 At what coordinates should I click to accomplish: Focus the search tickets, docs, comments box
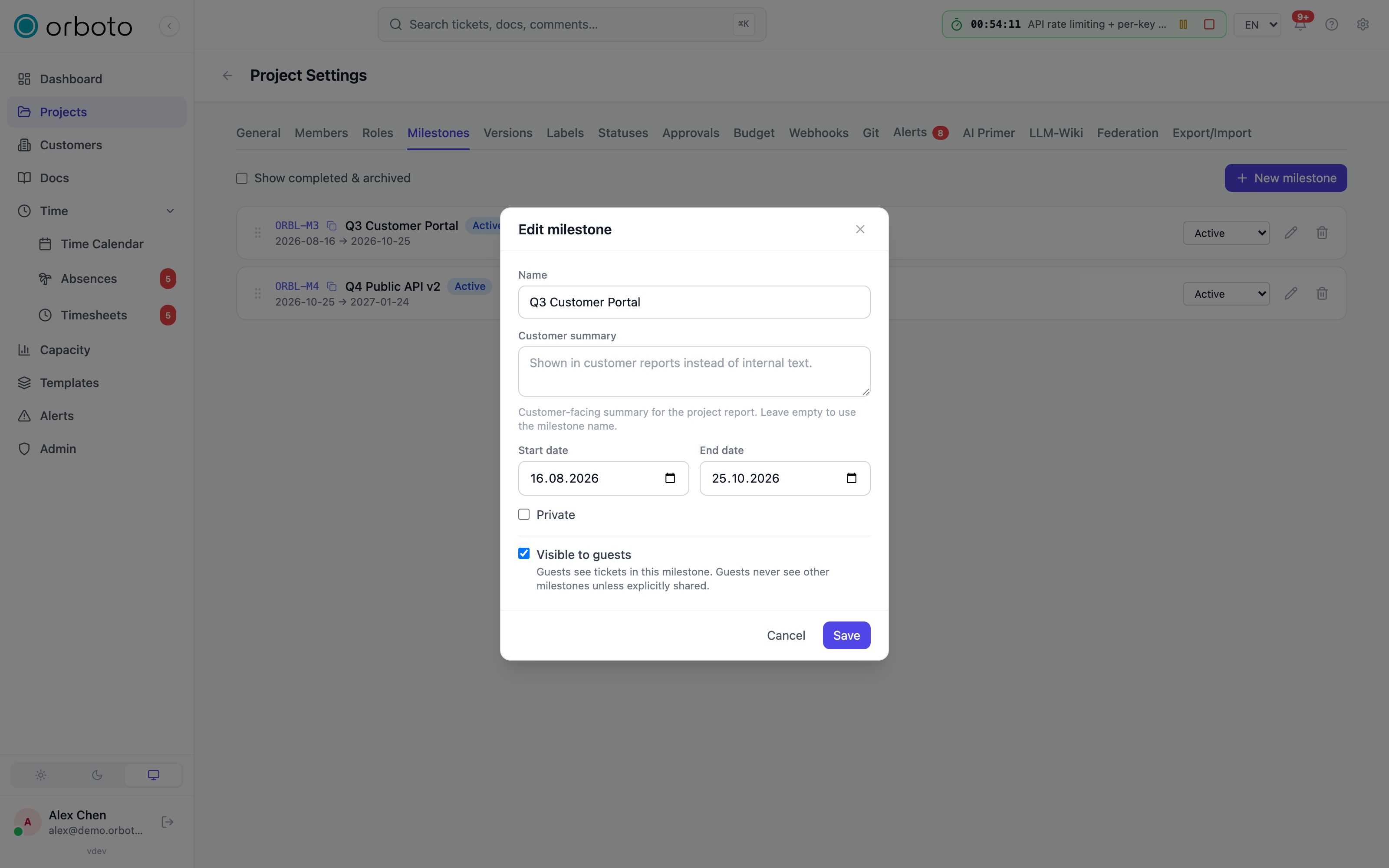(x=572, y=24)
